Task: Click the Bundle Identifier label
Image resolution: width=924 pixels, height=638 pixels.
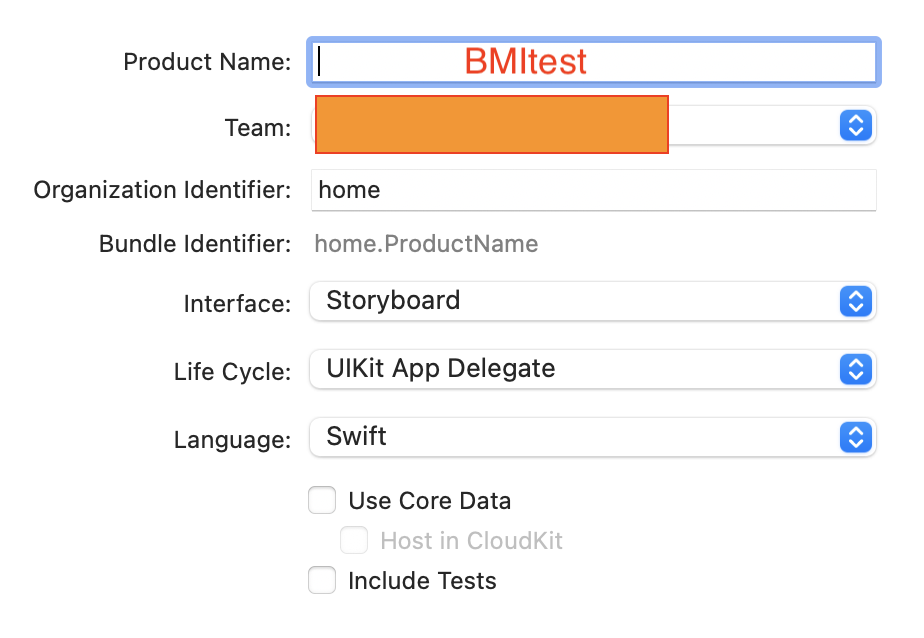Action: coord(195,244)
